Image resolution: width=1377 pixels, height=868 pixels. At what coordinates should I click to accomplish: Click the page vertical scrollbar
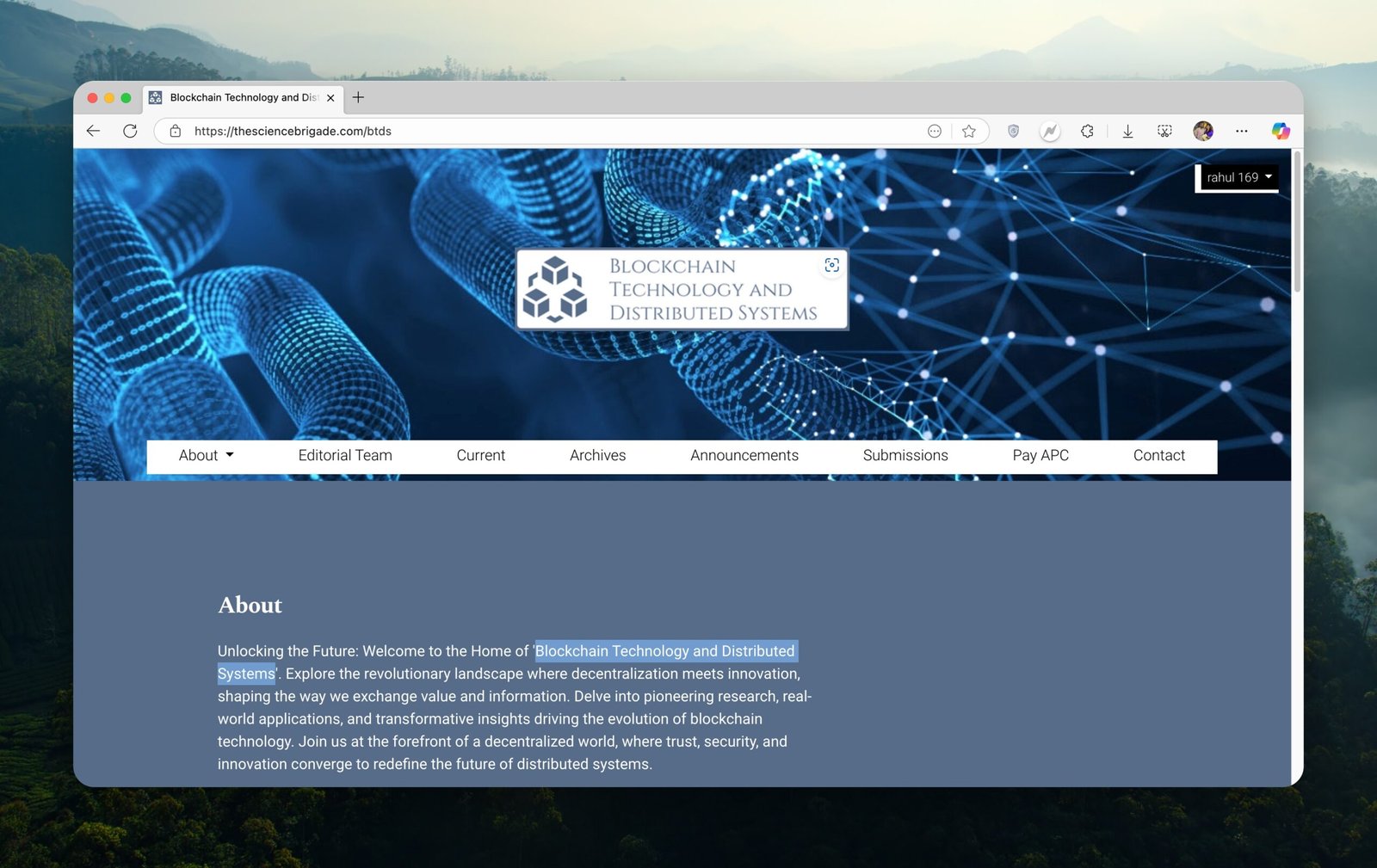[1297, 224]
